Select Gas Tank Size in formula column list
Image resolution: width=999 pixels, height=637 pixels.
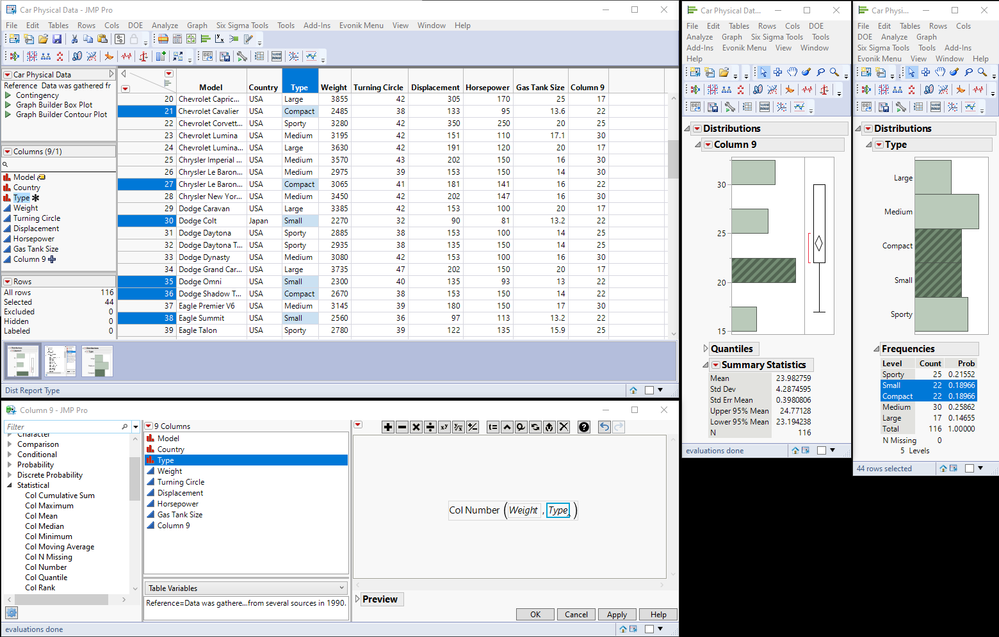pos(180,515)
